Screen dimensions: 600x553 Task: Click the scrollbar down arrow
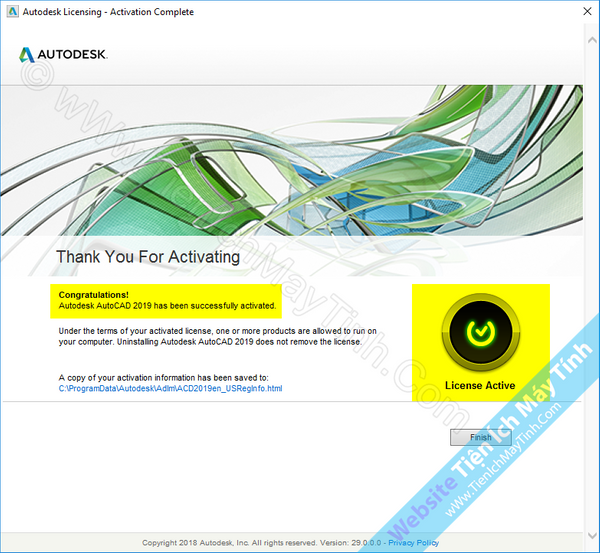click(592, 535)
